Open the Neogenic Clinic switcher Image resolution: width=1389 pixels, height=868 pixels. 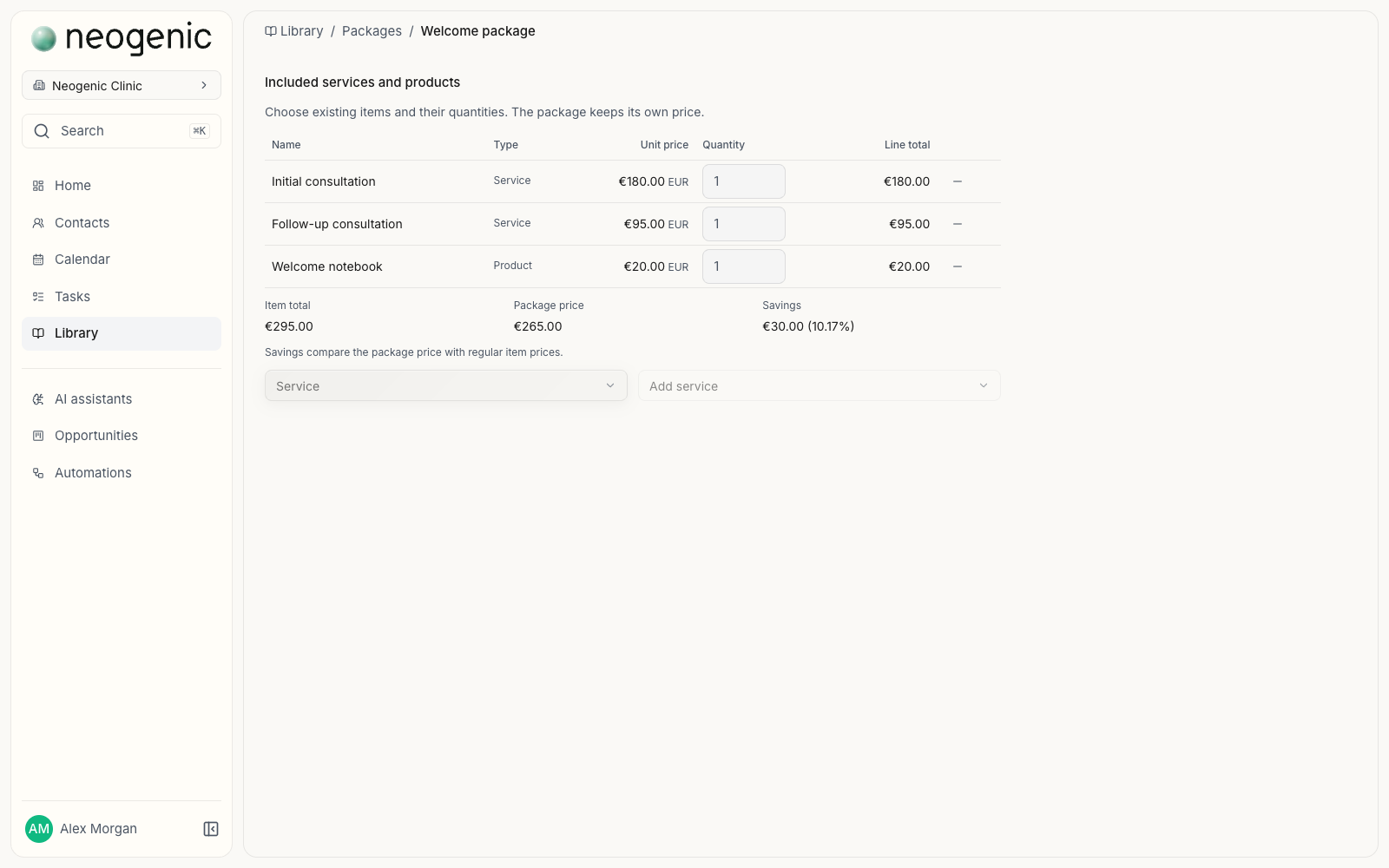(122, 86)
